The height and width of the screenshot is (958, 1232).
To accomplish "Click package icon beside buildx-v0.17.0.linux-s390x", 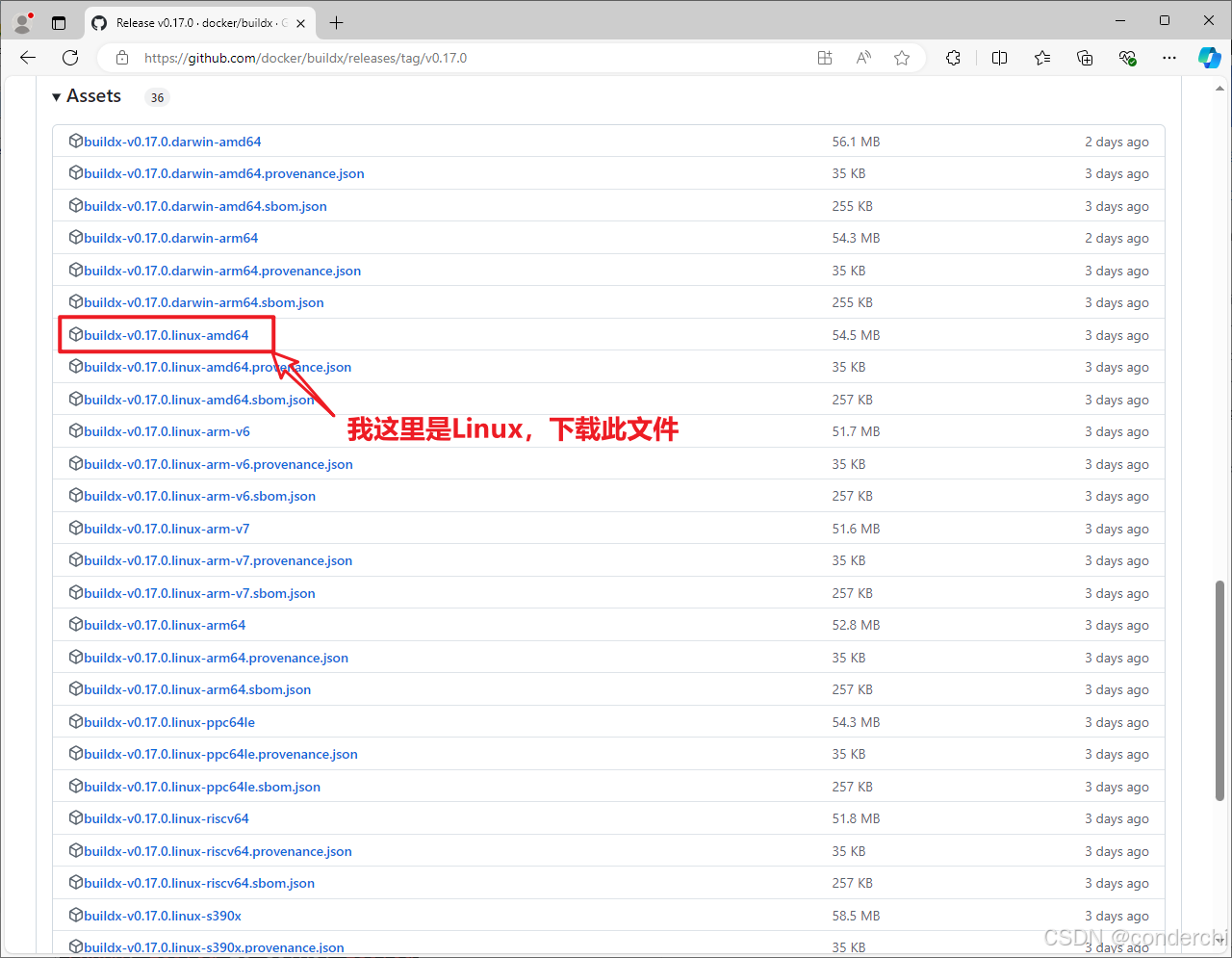I will coord(76,915).
